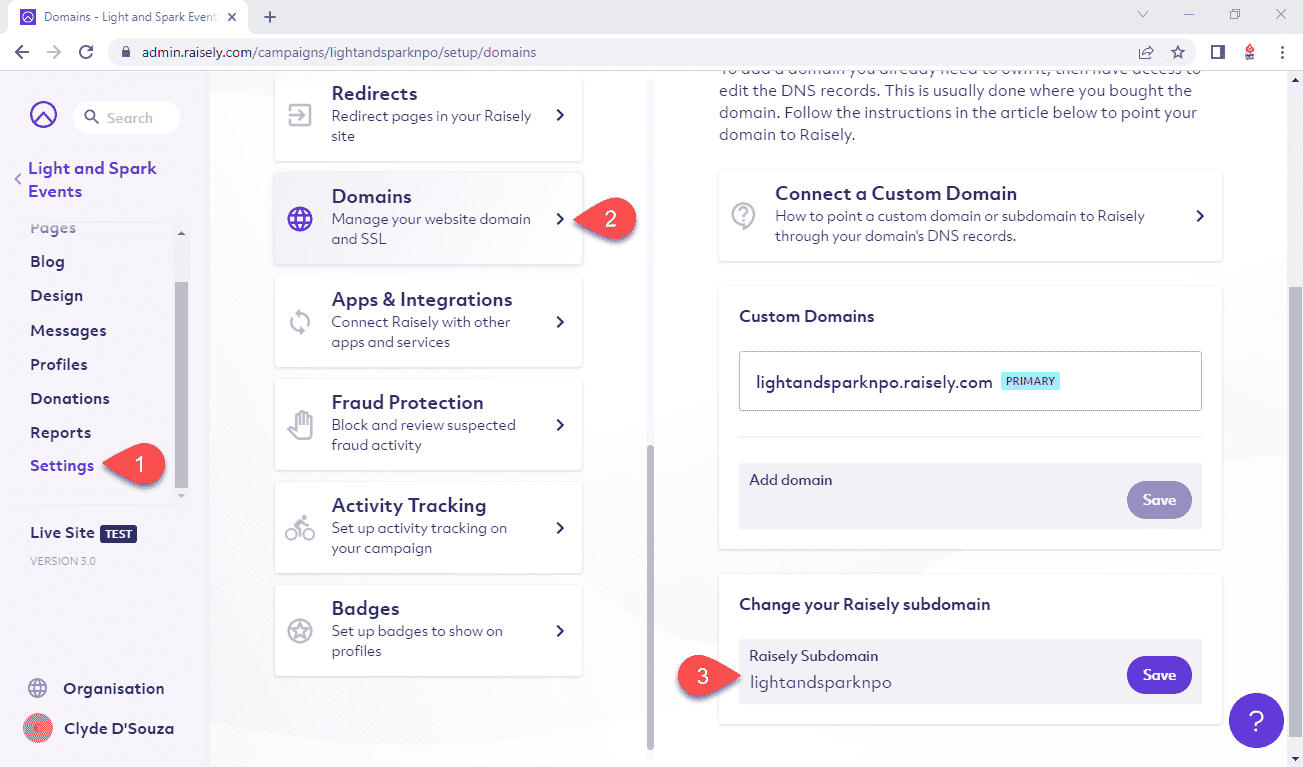Click the settings list scrollbar
Image resolution: width=1303 pixels, height=767 pixels.
pos(651,596)
